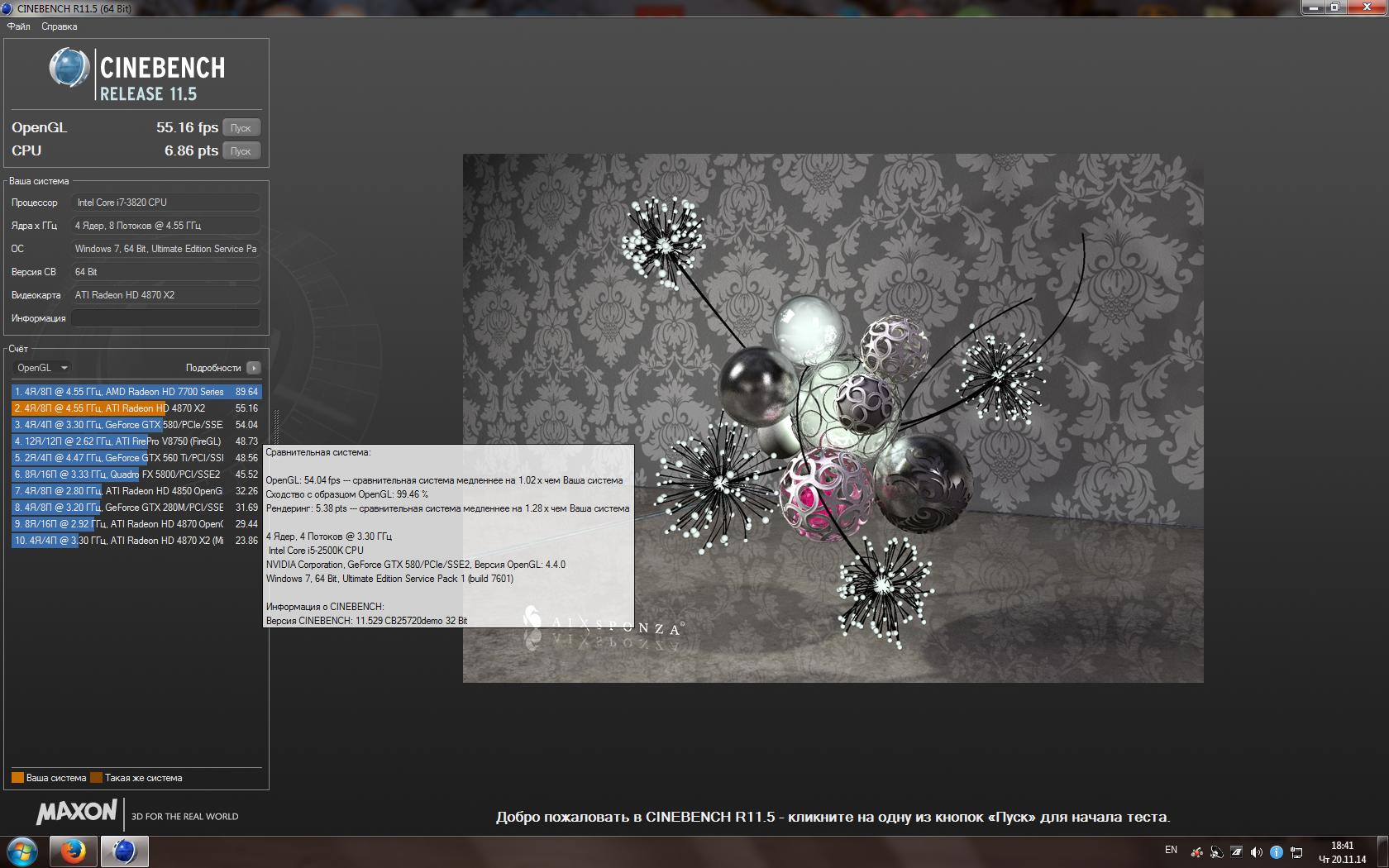Select ranking row 5 GeForce GTX 560 Ti
Screen dimensions: 1389x868
tap(136, 458)
